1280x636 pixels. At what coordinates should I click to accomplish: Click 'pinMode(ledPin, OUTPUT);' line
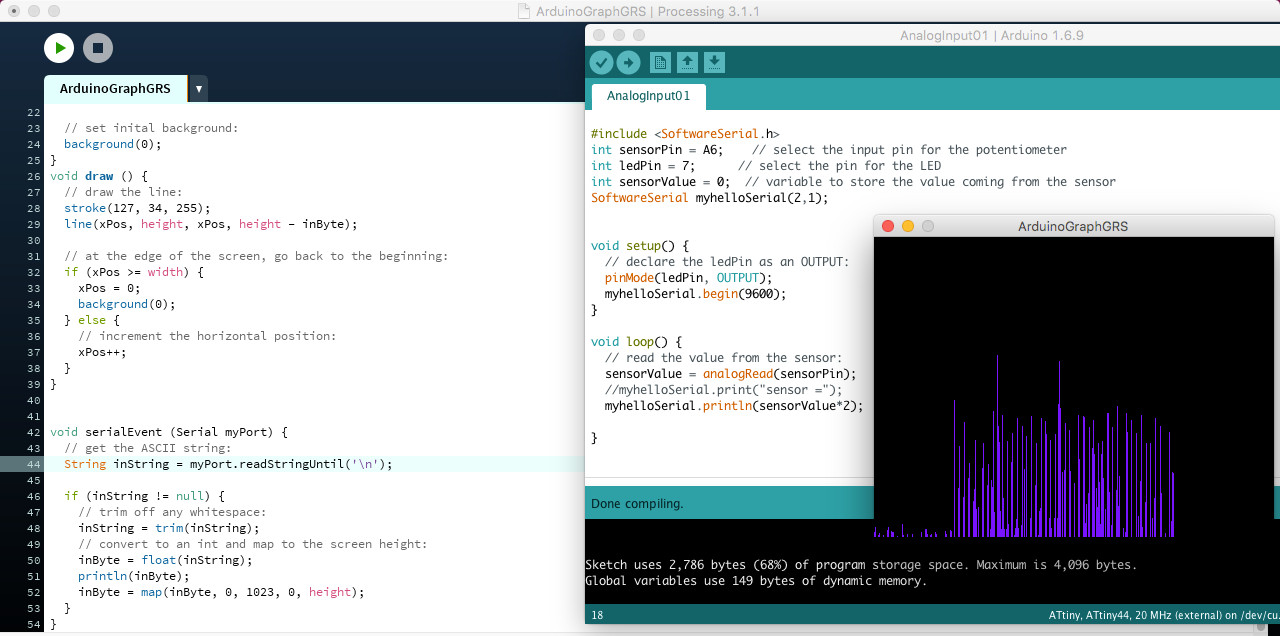[x=689, y=278]
